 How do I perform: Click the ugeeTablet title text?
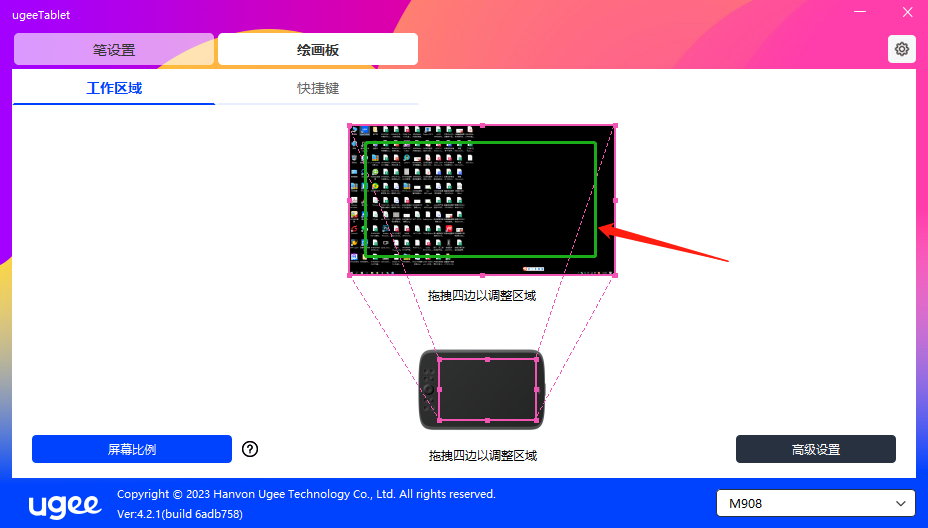(x=41, y=15)
